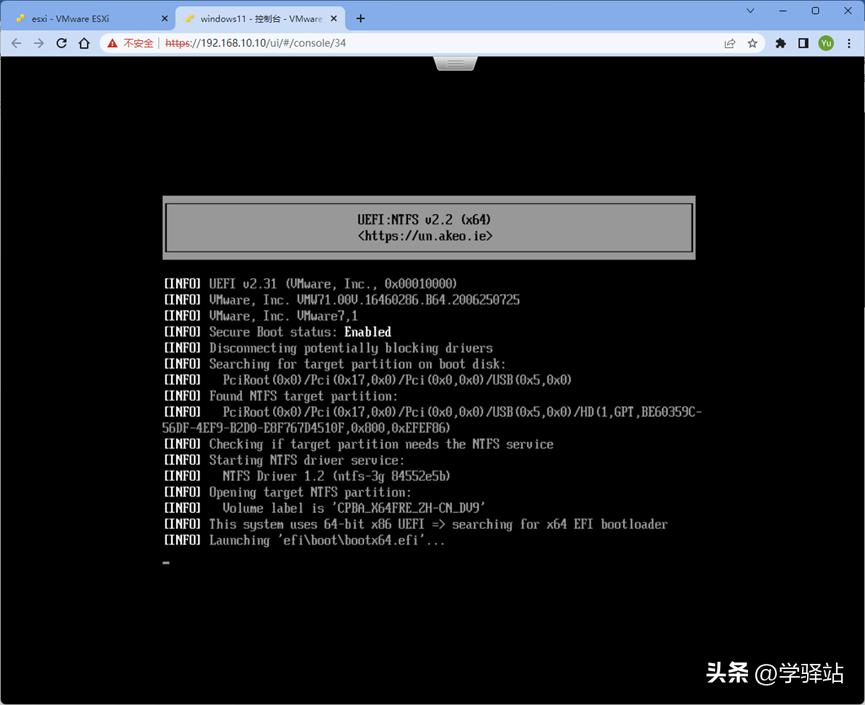Click the favicon on the windows11 console tab
The width and height of the screenshot is (865, 705).
click(188, 17)
